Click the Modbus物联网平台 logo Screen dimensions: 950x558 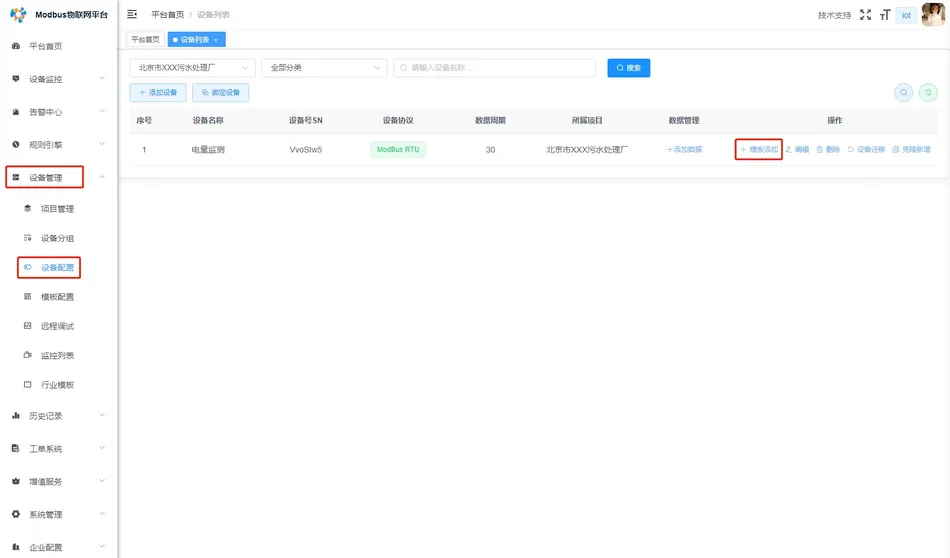point(58,15)
